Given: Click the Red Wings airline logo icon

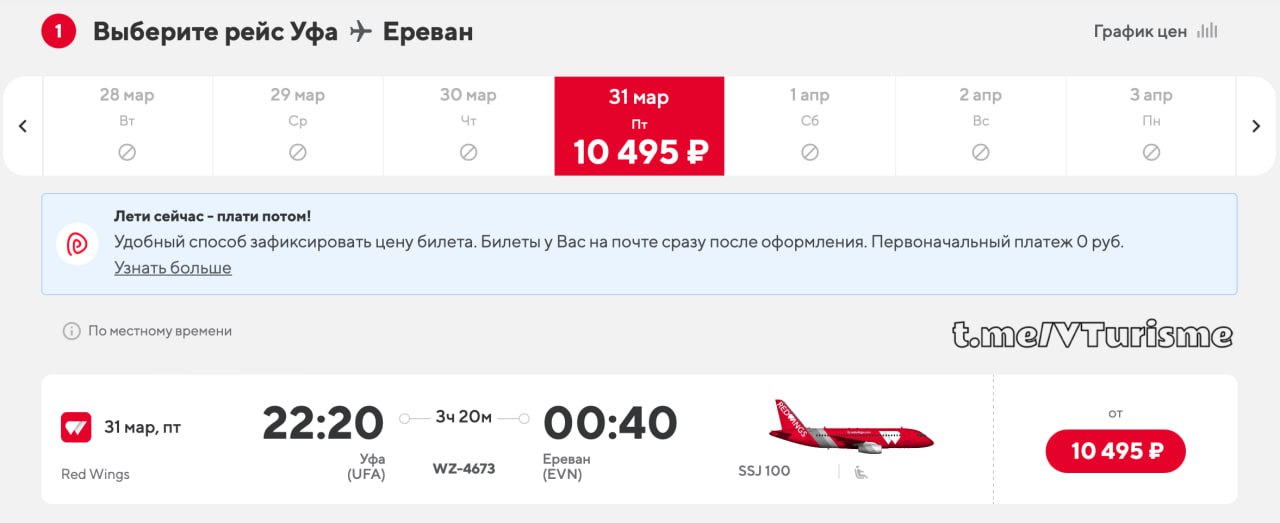Looking at the screenshot, I should [x=76, y=427].
